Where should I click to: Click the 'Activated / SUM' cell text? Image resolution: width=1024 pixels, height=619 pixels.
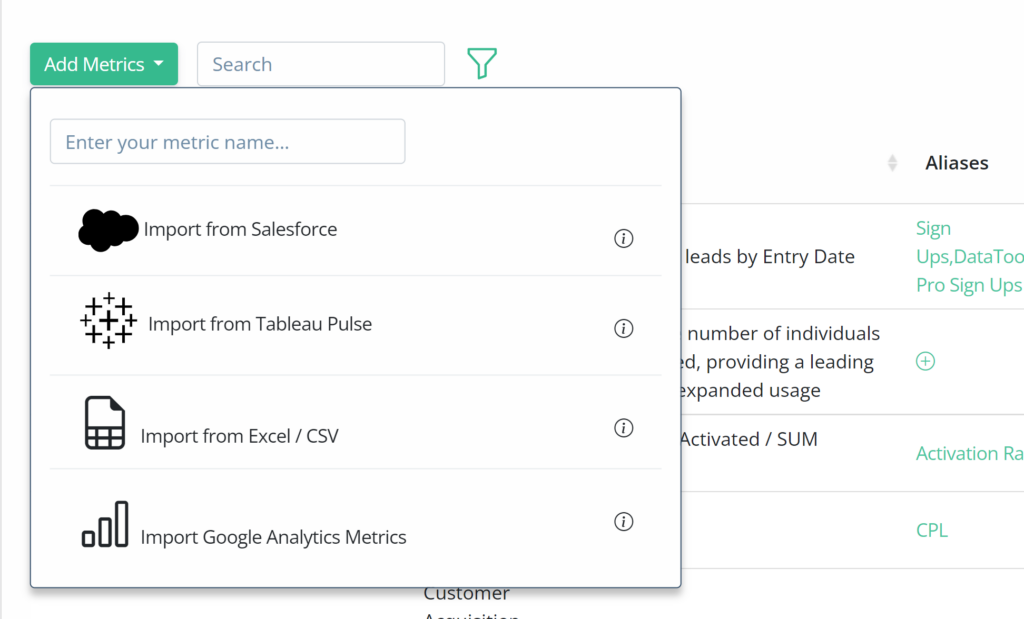748,439
